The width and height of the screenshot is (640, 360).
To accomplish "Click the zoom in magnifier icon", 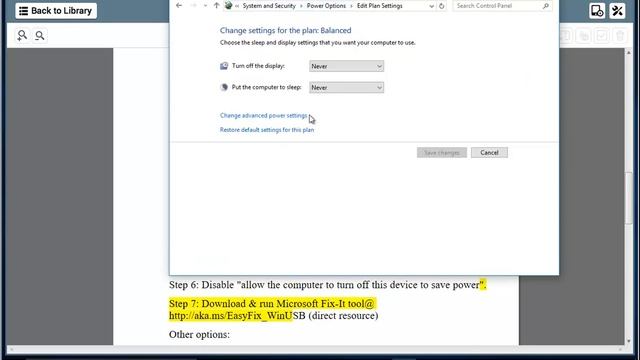I will tap(22, 36).
